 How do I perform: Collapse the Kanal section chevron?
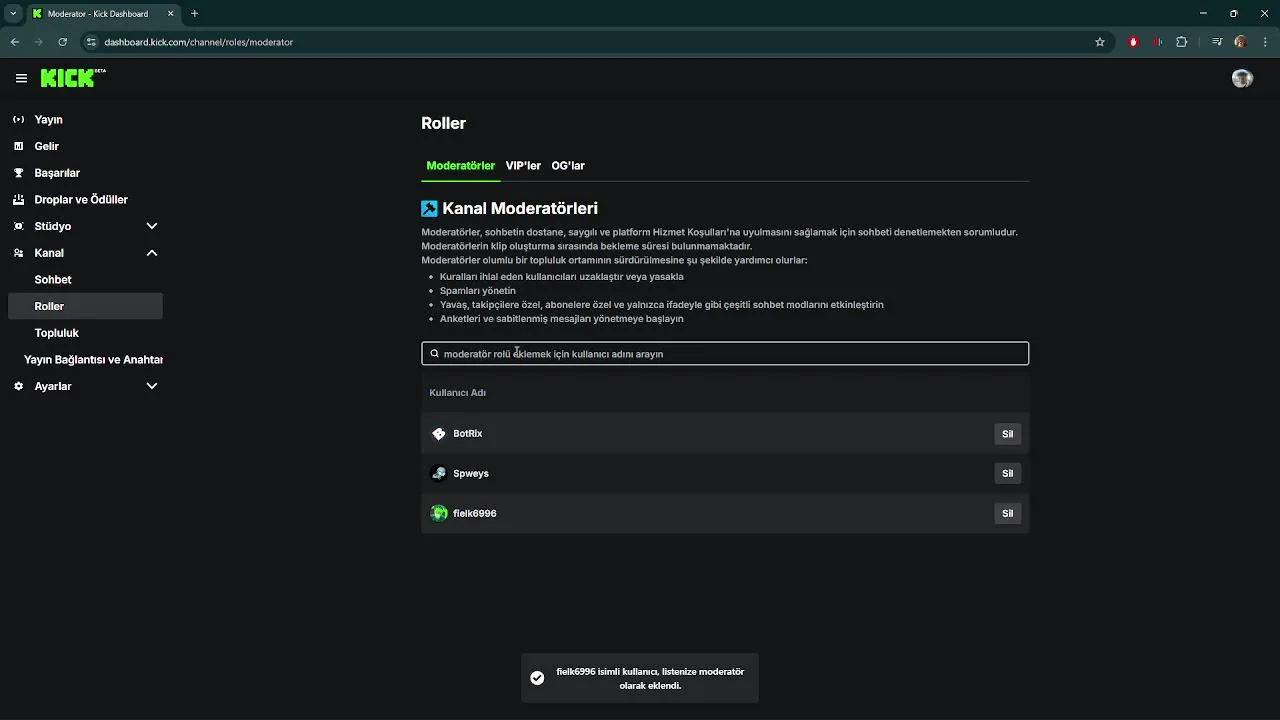pyautogui.click(x=152, y=253)
